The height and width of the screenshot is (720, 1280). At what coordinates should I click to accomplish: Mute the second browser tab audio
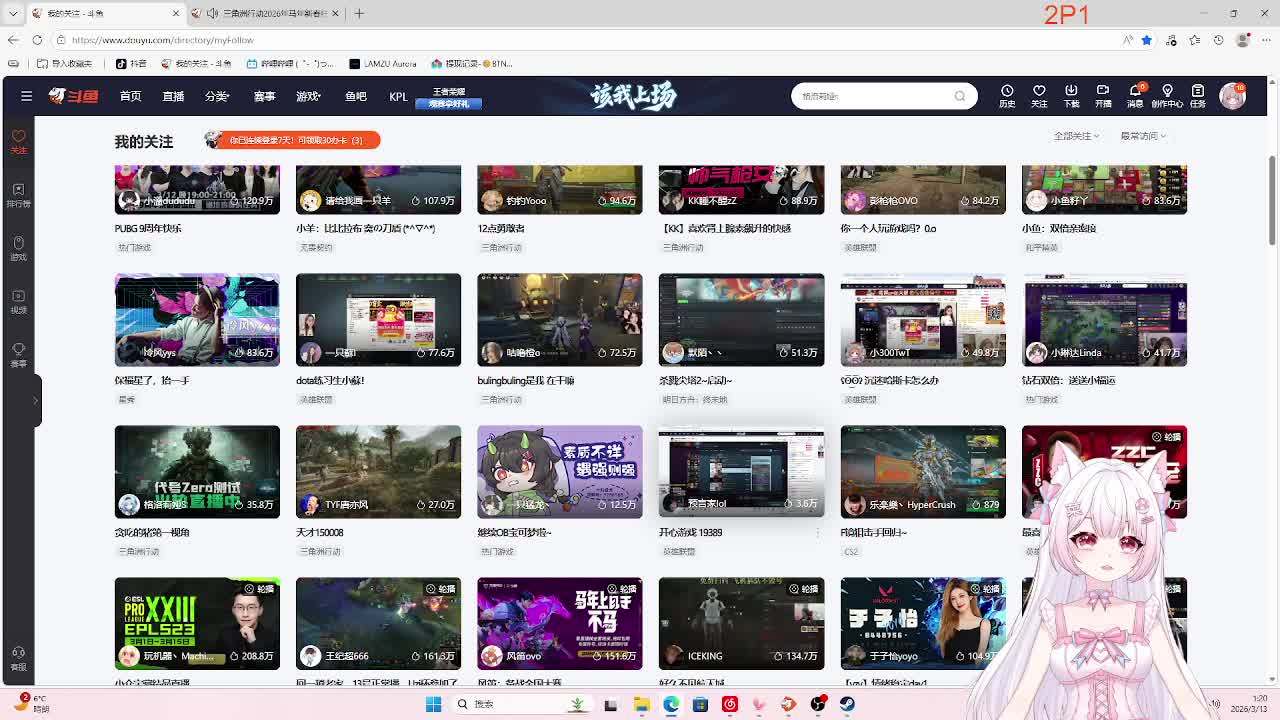(x=212, y=13)
